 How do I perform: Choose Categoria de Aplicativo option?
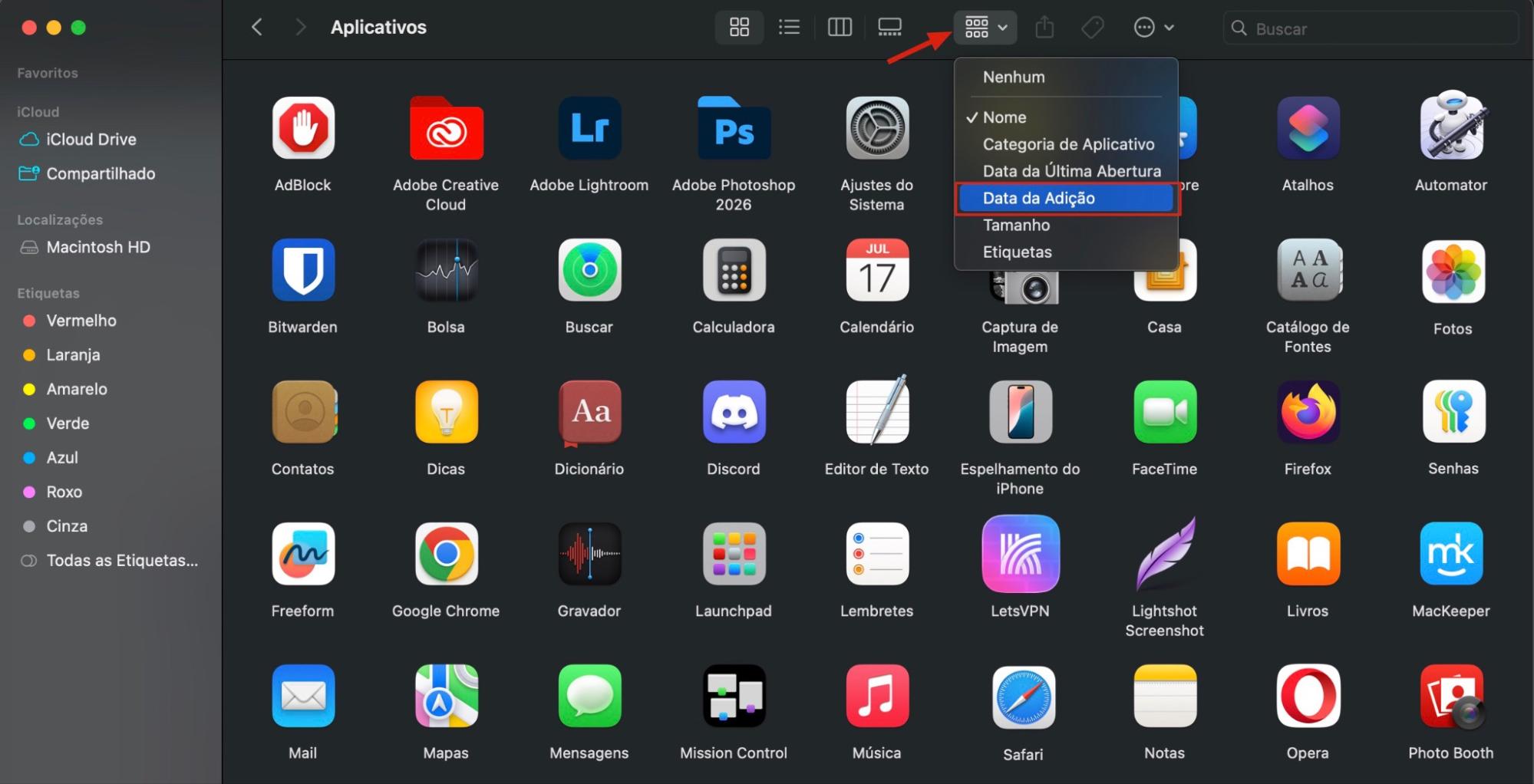[x=1066, y=144]
